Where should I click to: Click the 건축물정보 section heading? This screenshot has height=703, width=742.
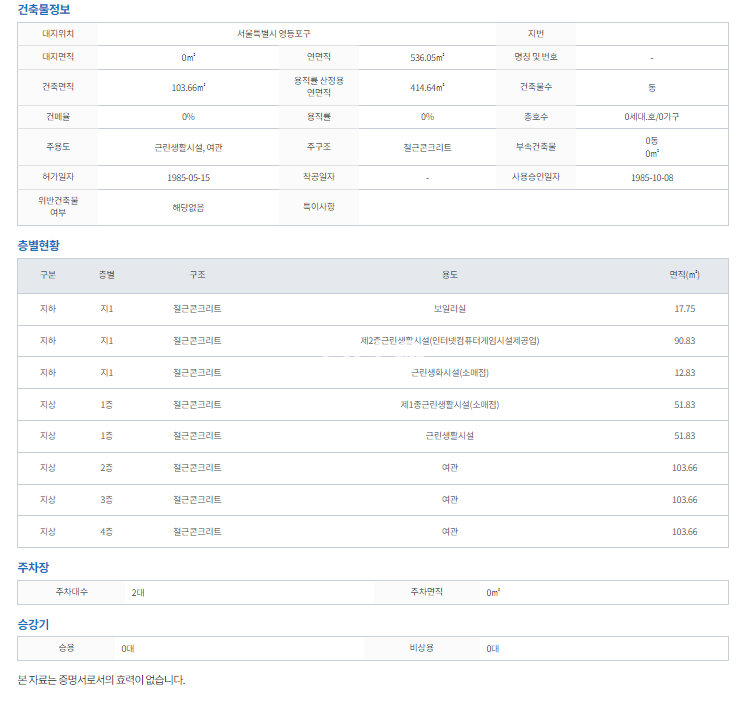[x=44, y=9]
